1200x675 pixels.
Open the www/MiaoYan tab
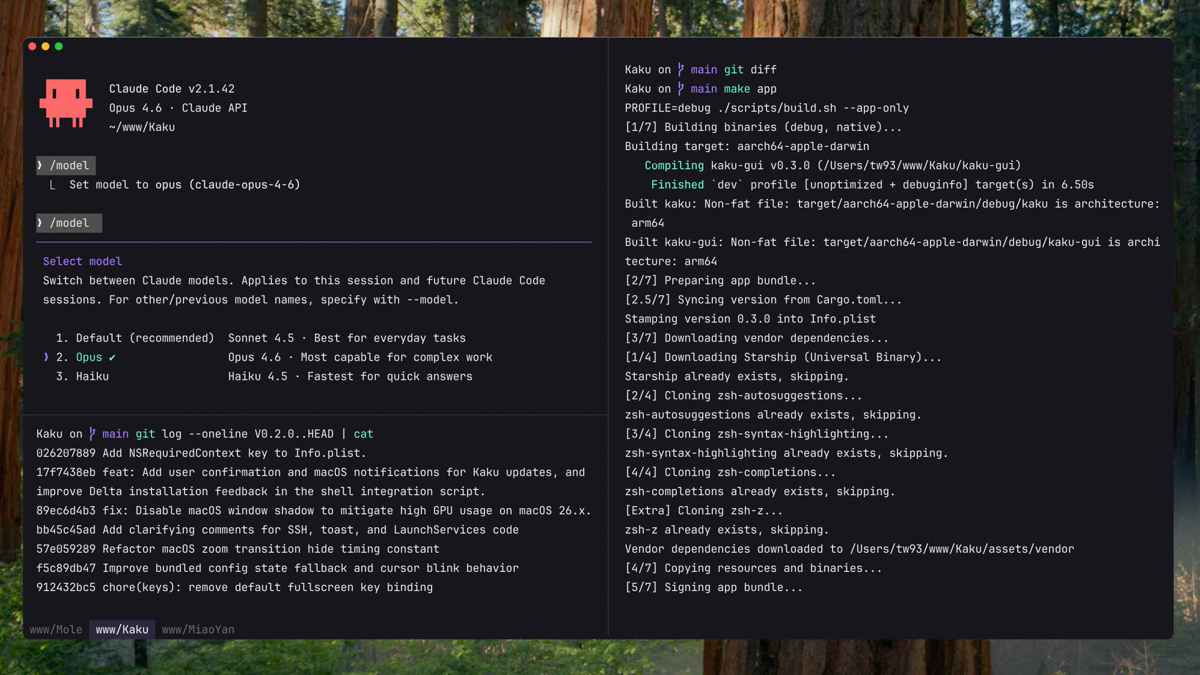[198, 630]
